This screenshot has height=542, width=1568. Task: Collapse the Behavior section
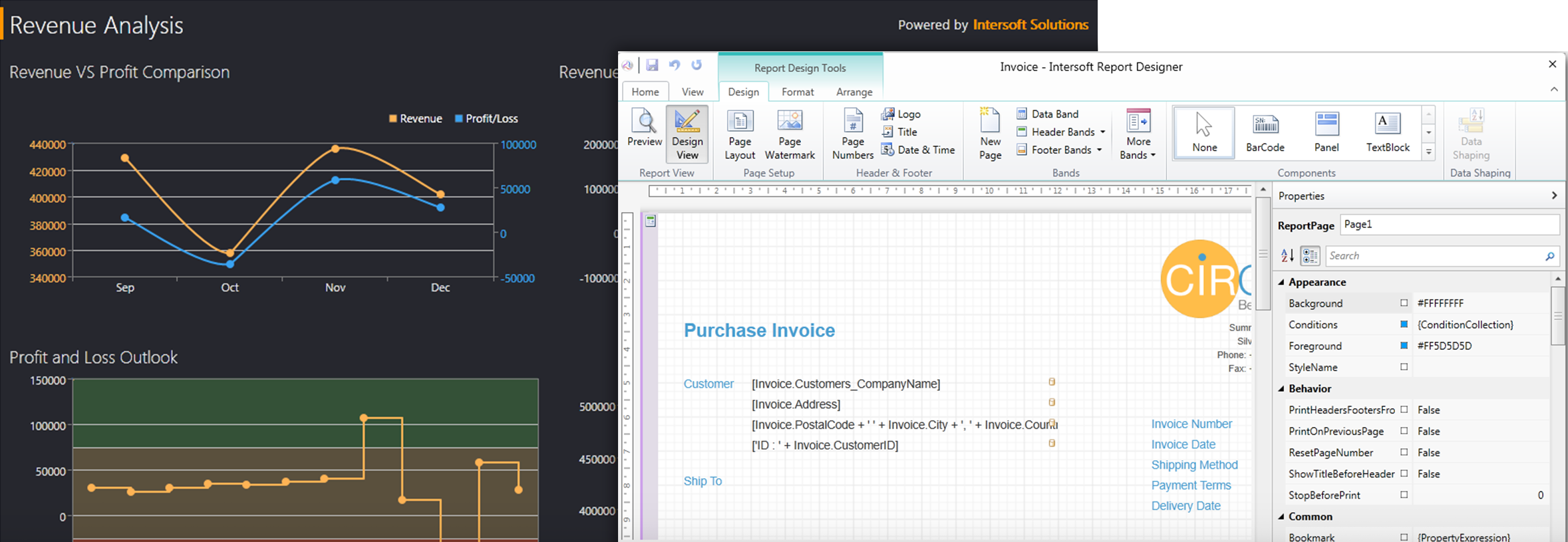click(x=1281, y=388)
